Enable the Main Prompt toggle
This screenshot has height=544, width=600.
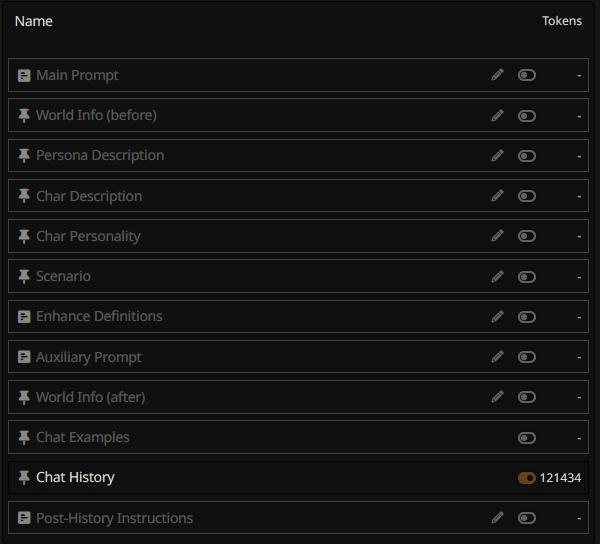click(527, 75)
